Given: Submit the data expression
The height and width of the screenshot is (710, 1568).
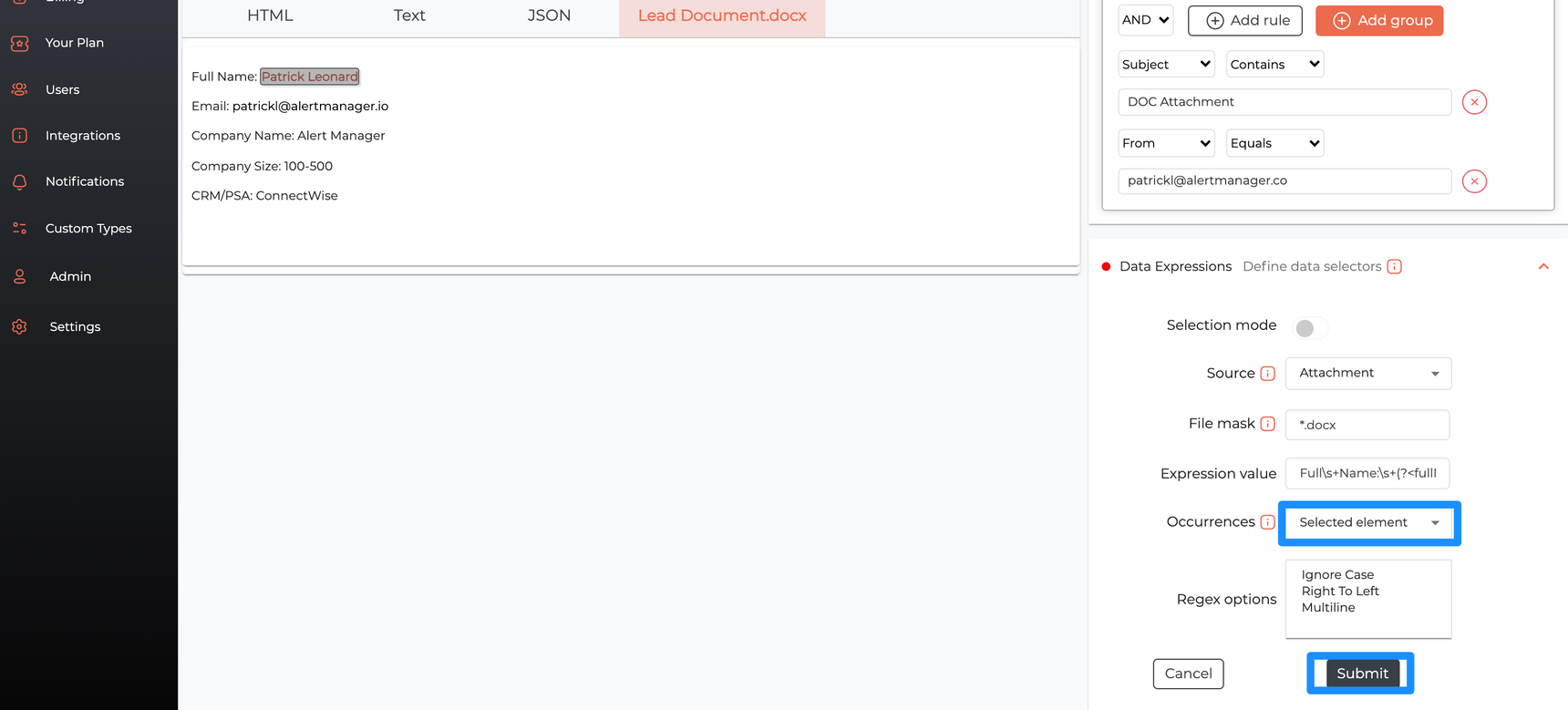Looking at the screenshot, I should coord(1362,674).
